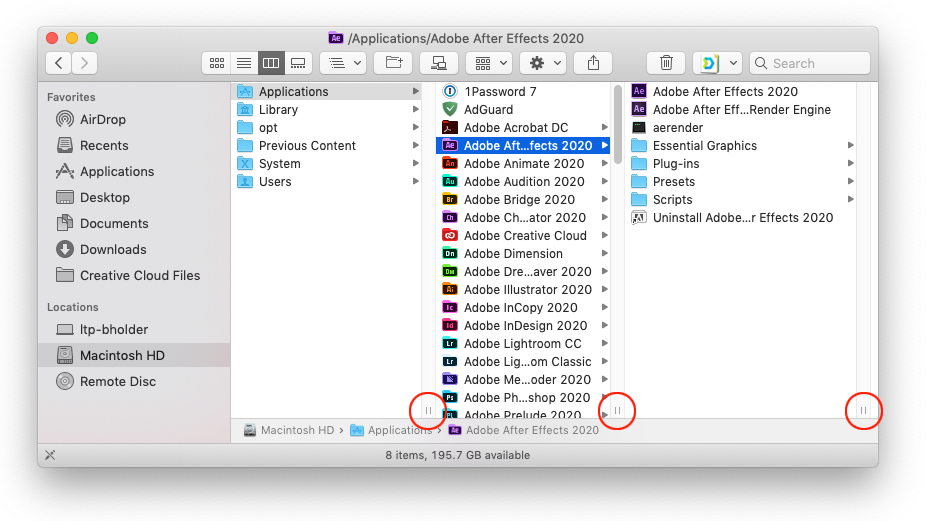Select Adobe Dimension
This screenshot has height=521, width=931.
click(523, 254)
